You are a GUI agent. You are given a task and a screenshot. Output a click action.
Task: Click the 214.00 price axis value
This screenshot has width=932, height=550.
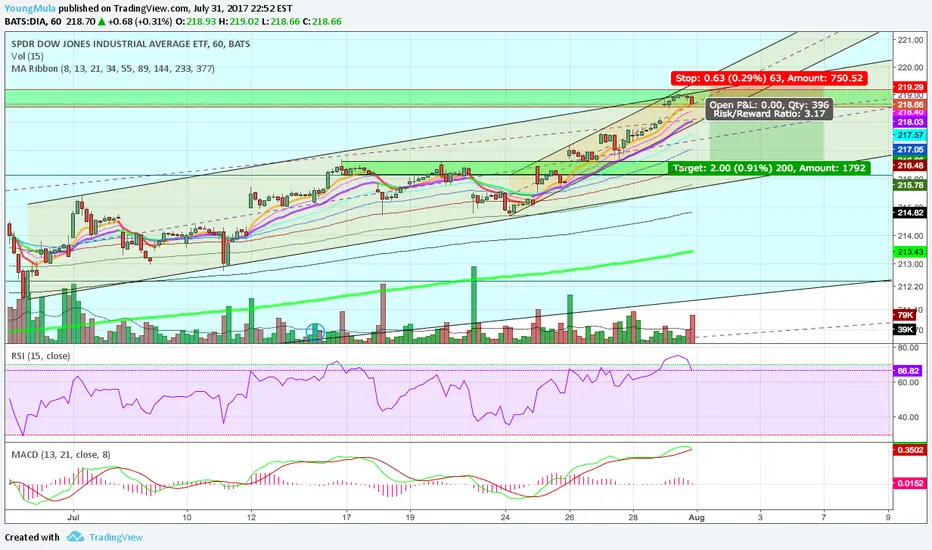[x=909, y=236]
